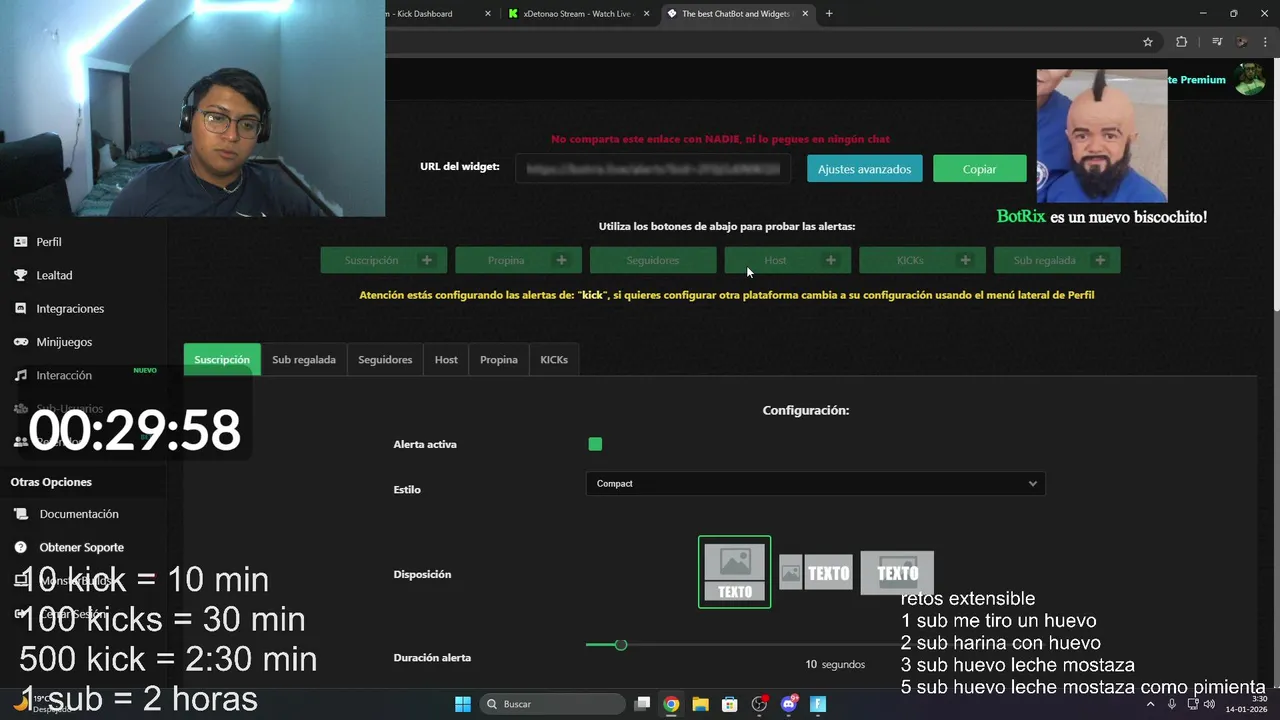Open the Chrome three-dot menu

click(1267, 42)
